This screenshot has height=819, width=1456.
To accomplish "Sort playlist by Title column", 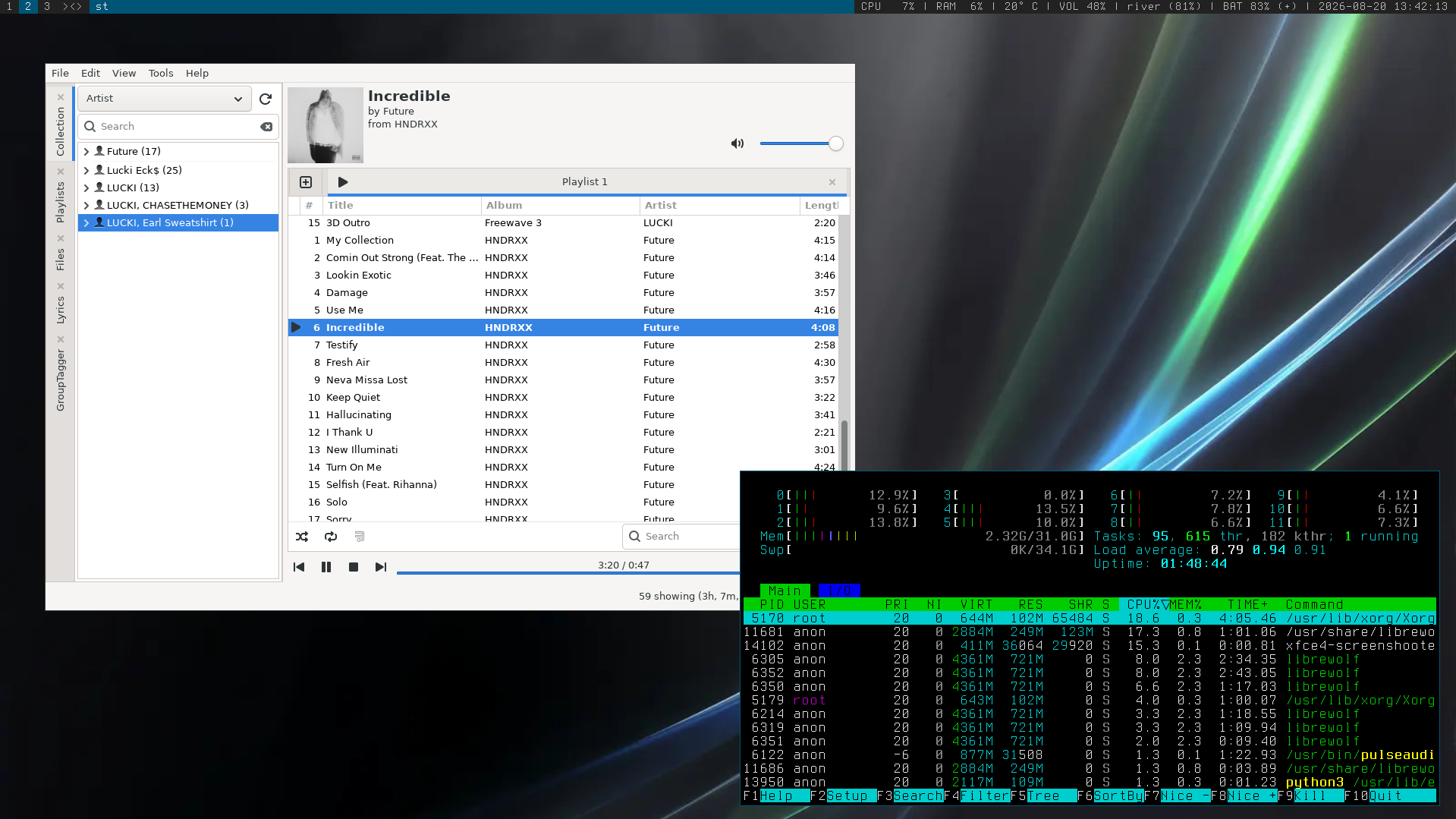I will coord(402,206).
